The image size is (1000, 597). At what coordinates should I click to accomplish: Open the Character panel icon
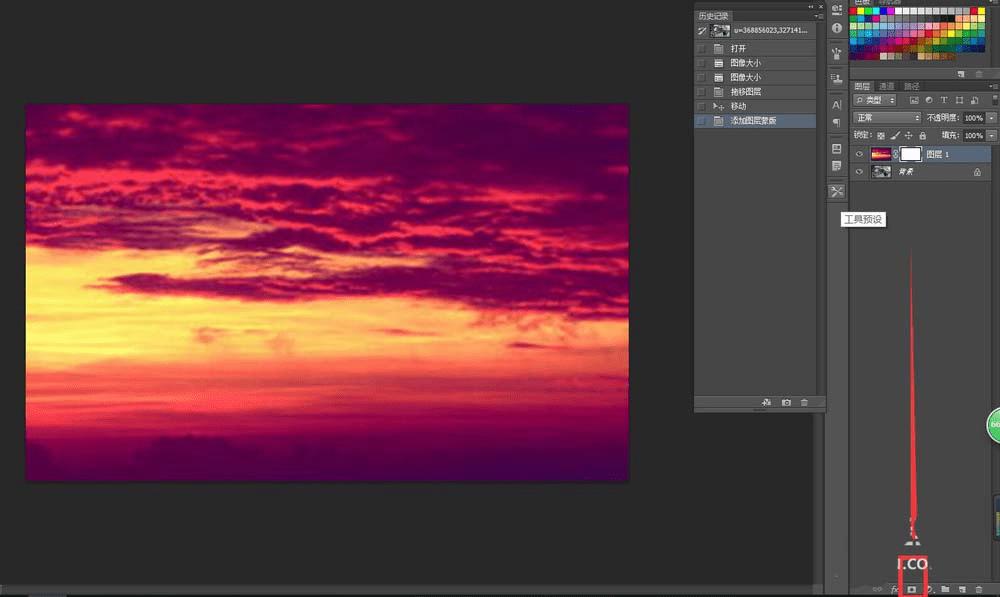point(837,105)
